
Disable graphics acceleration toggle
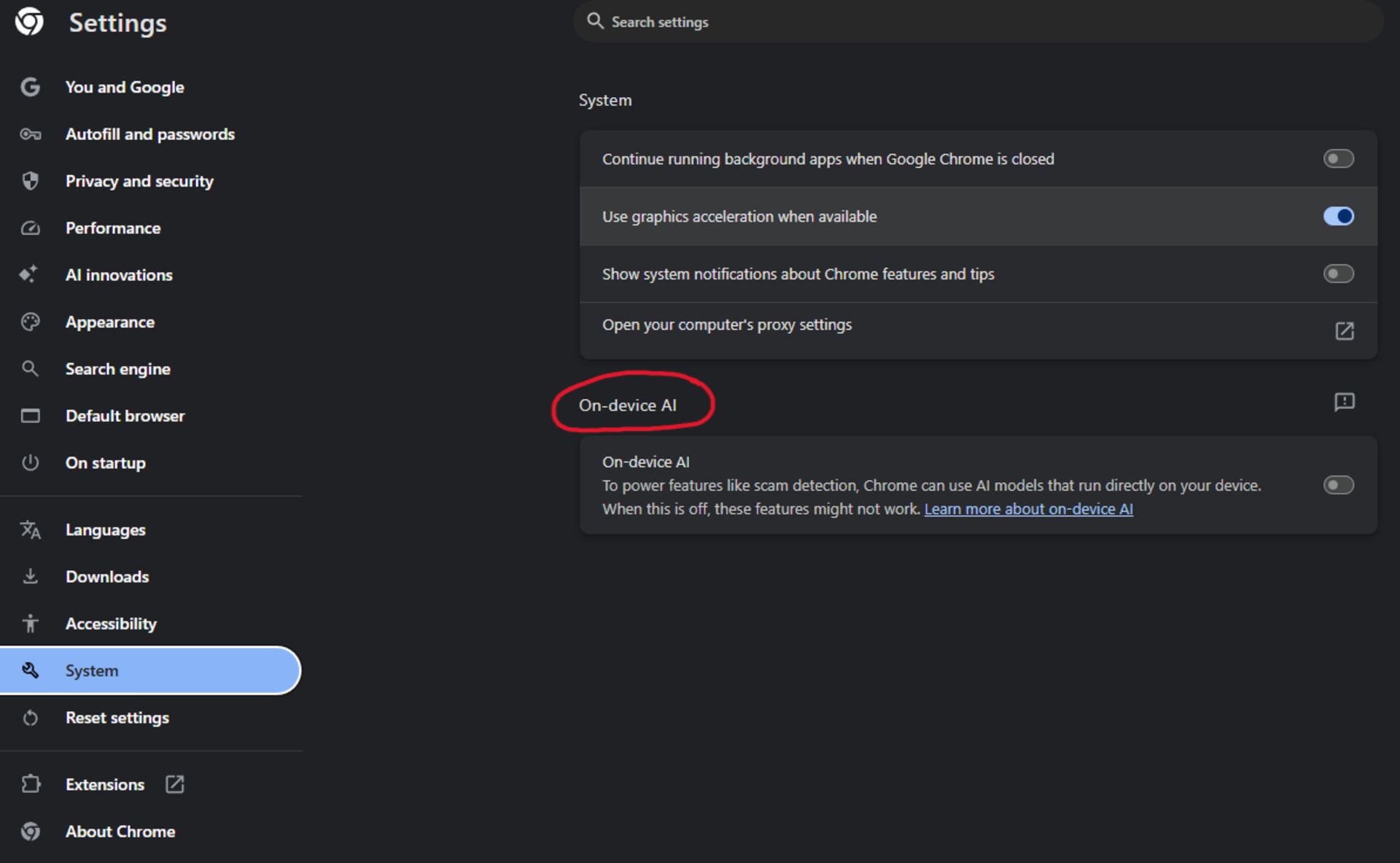[x=1339, y=216]
